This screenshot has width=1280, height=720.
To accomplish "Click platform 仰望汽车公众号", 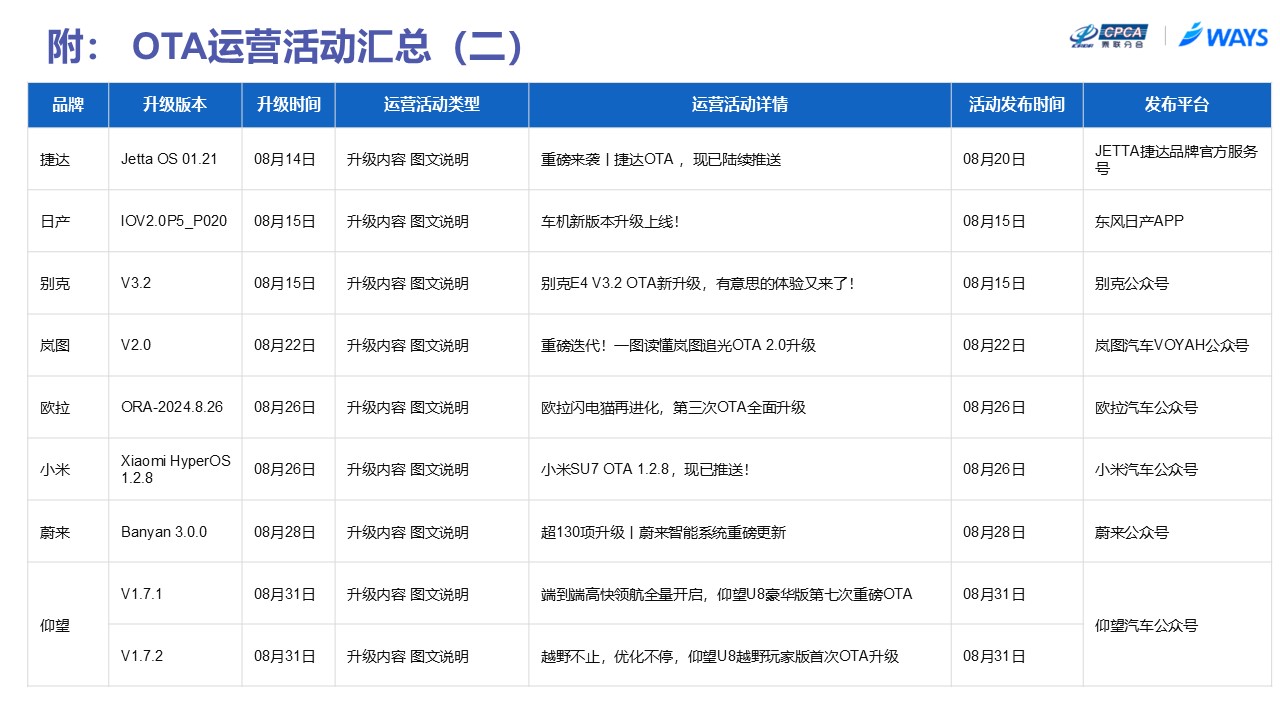I will point(1146,625).
